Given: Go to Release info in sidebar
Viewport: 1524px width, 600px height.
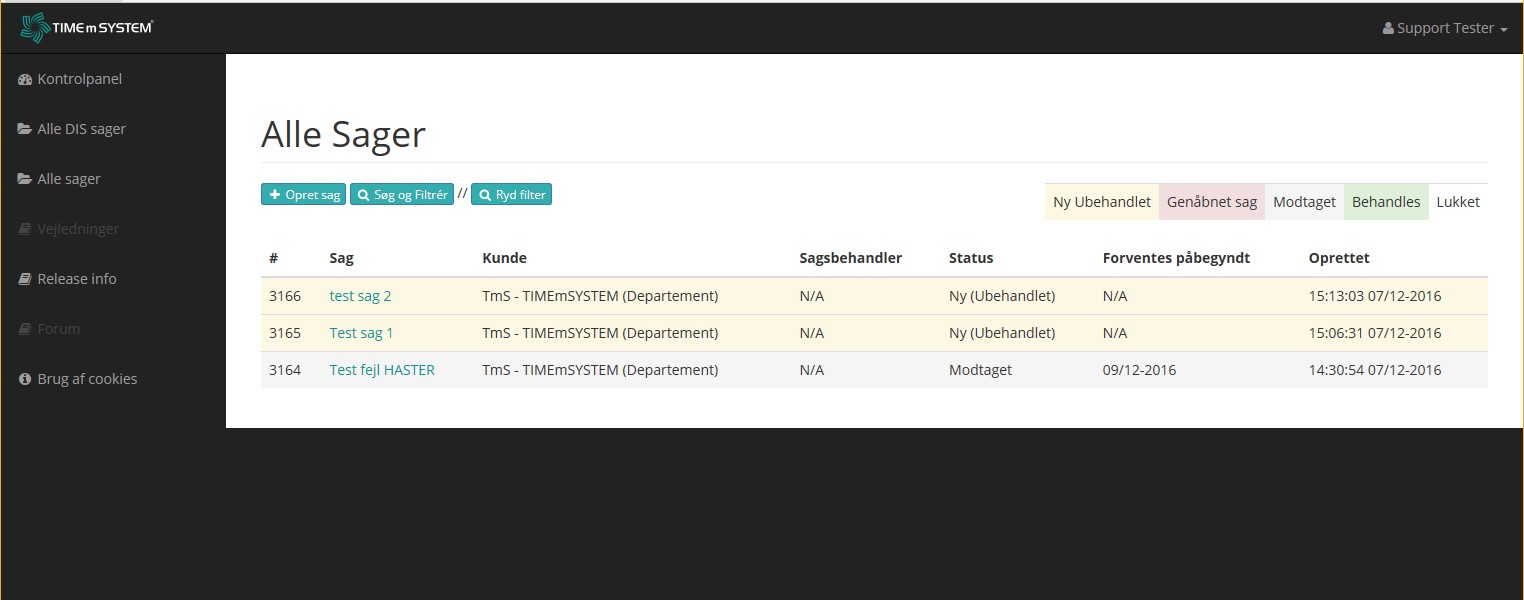Looking at the screenshot, I should pos(77,279).
